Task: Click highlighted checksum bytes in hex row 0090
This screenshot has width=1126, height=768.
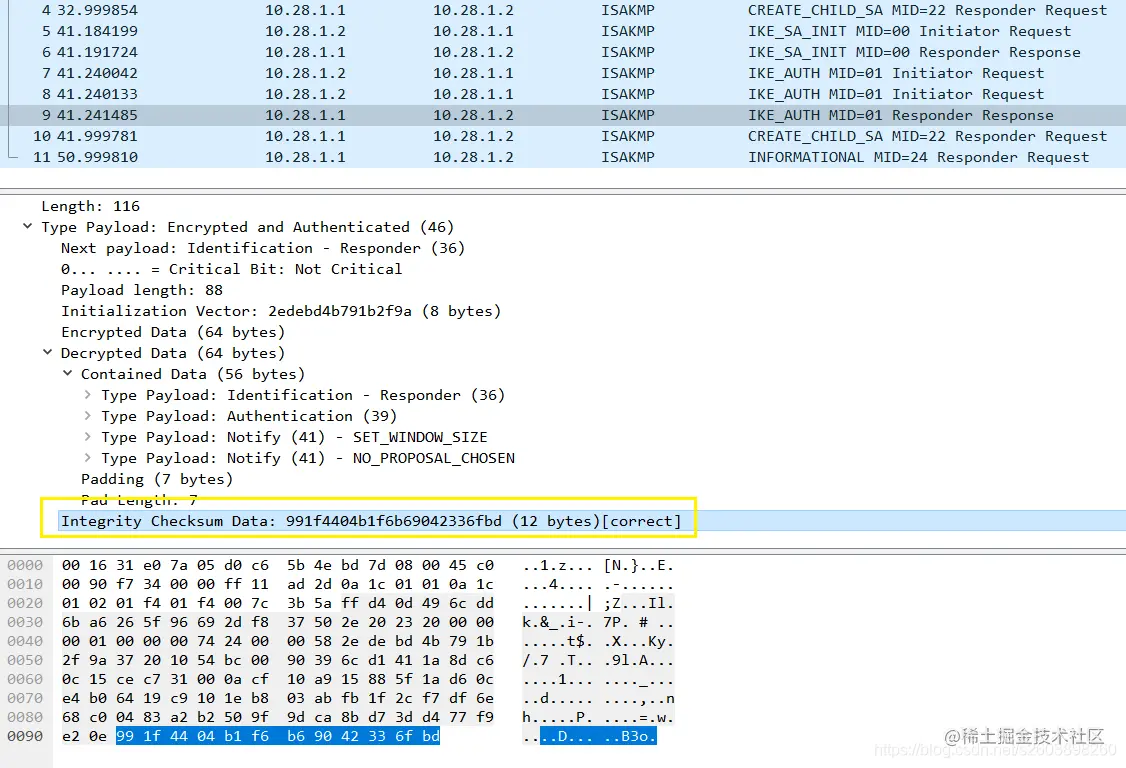Action: pyautogui.click(x=277, y=736)
